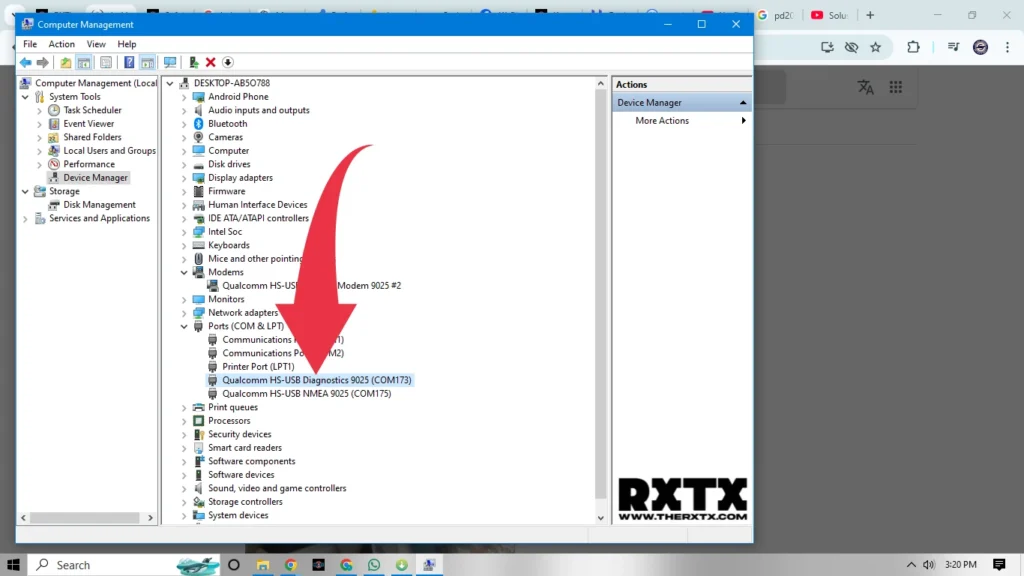
Task: Click the device list vertical scrollbar down arrow
Action: 601,518
